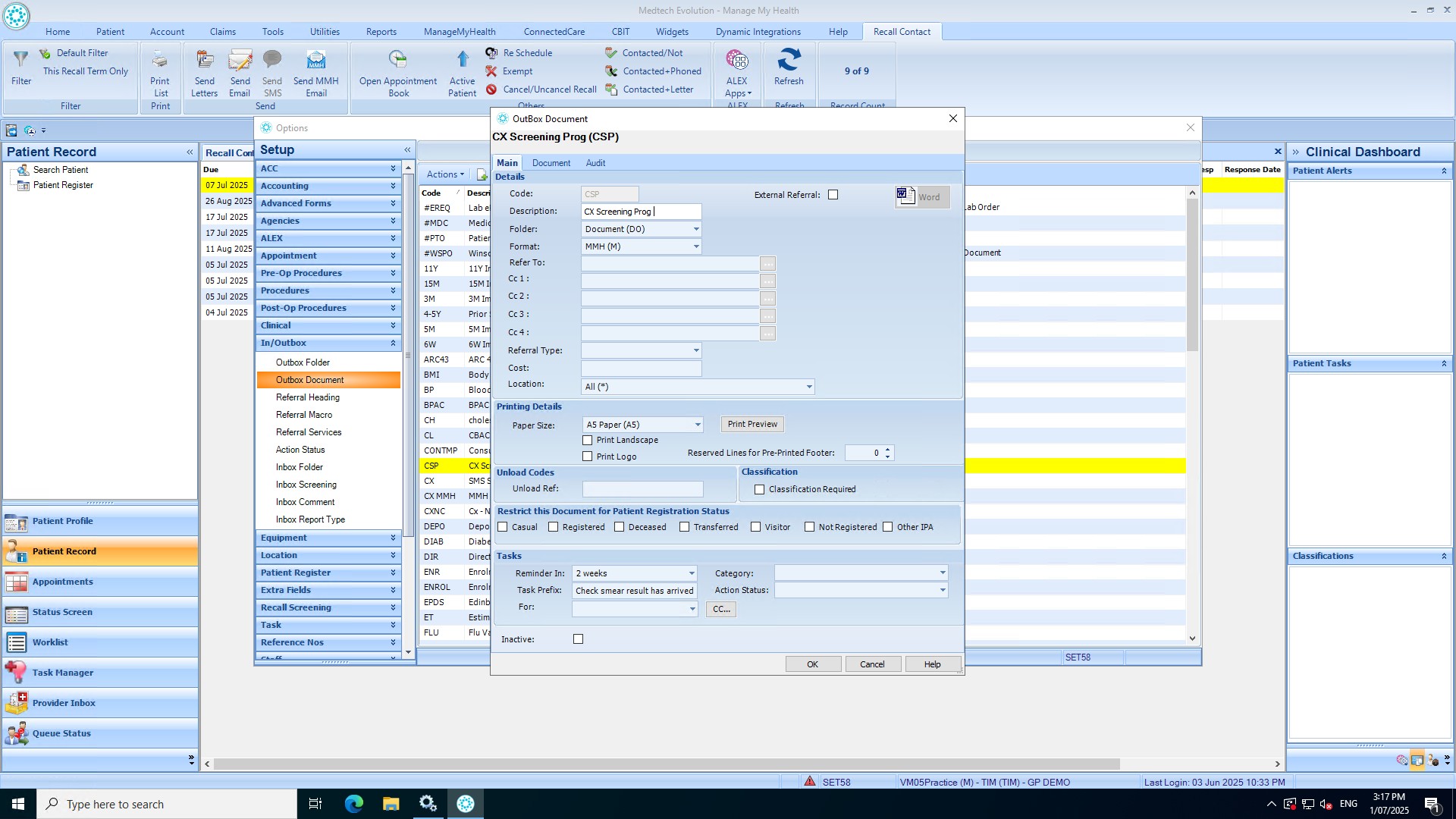Increase Reserved Lines footer spinner value
This screenshot has width=1456, height=819.
coord(887,449)
